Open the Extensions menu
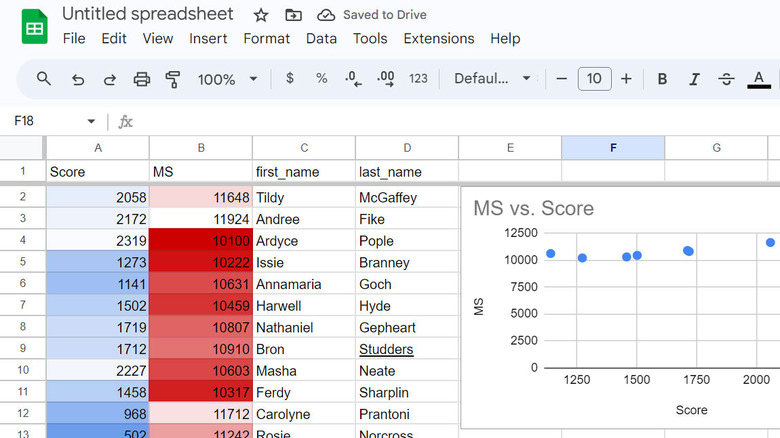This screenshot has height=438, width=780. pyautogui.click(x=439, y=39)
